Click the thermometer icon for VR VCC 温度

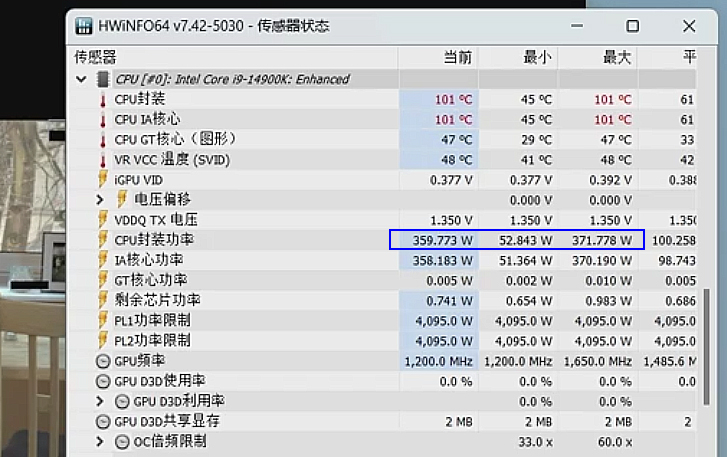[x=102, y=160]
